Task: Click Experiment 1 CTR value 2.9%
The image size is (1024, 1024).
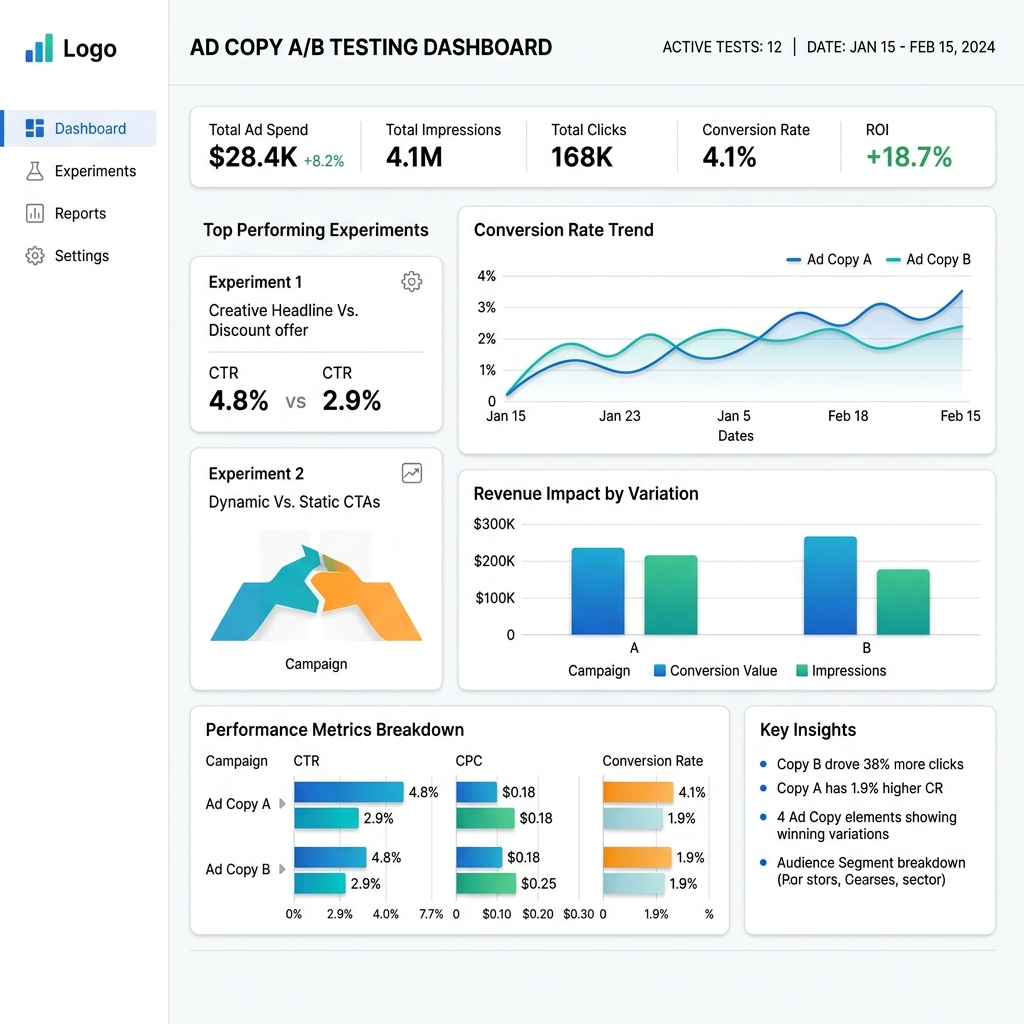Action: point(351,400)
